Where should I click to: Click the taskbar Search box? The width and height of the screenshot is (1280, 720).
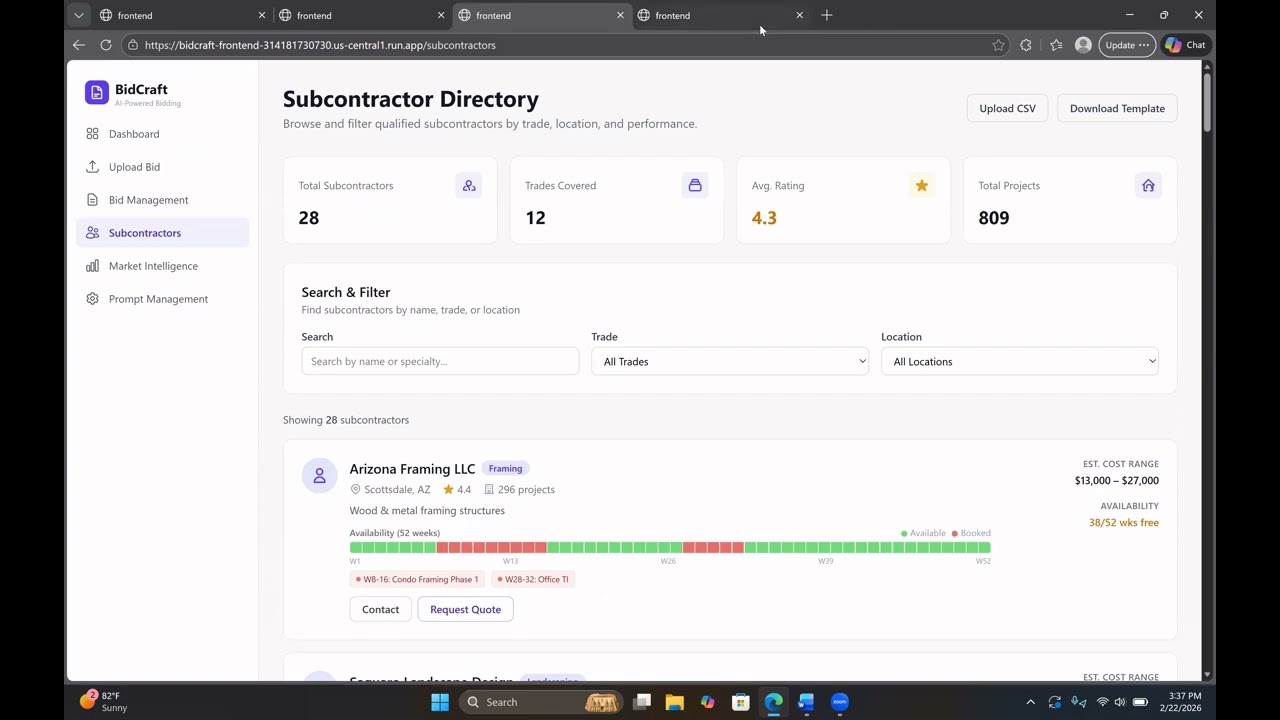(540, 702)
